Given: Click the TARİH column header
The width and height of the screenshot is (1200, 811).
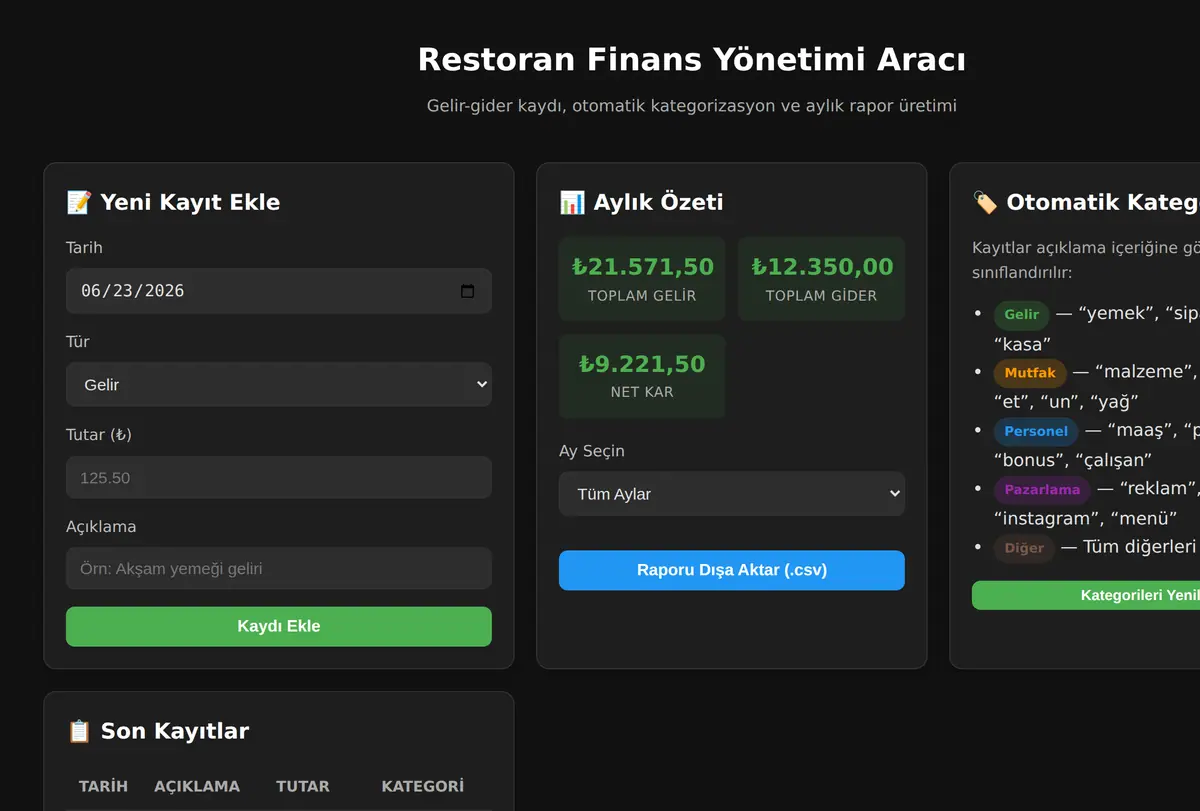Looking at the screenshot, I should pyautogui.click(x=103, y=786).
